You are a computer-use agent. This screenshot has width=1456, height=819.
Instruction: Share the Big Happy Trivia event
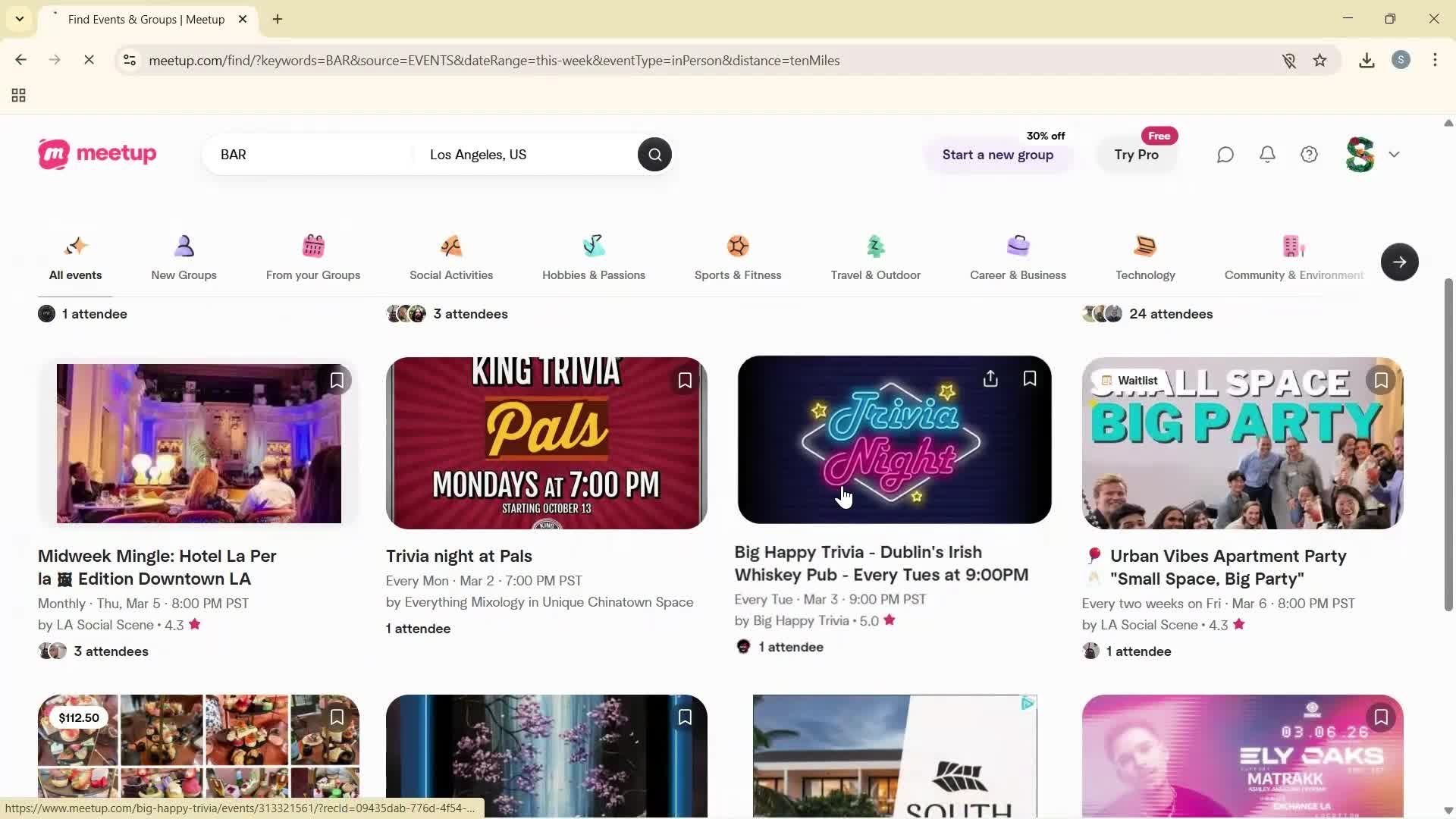click(990, 378)
